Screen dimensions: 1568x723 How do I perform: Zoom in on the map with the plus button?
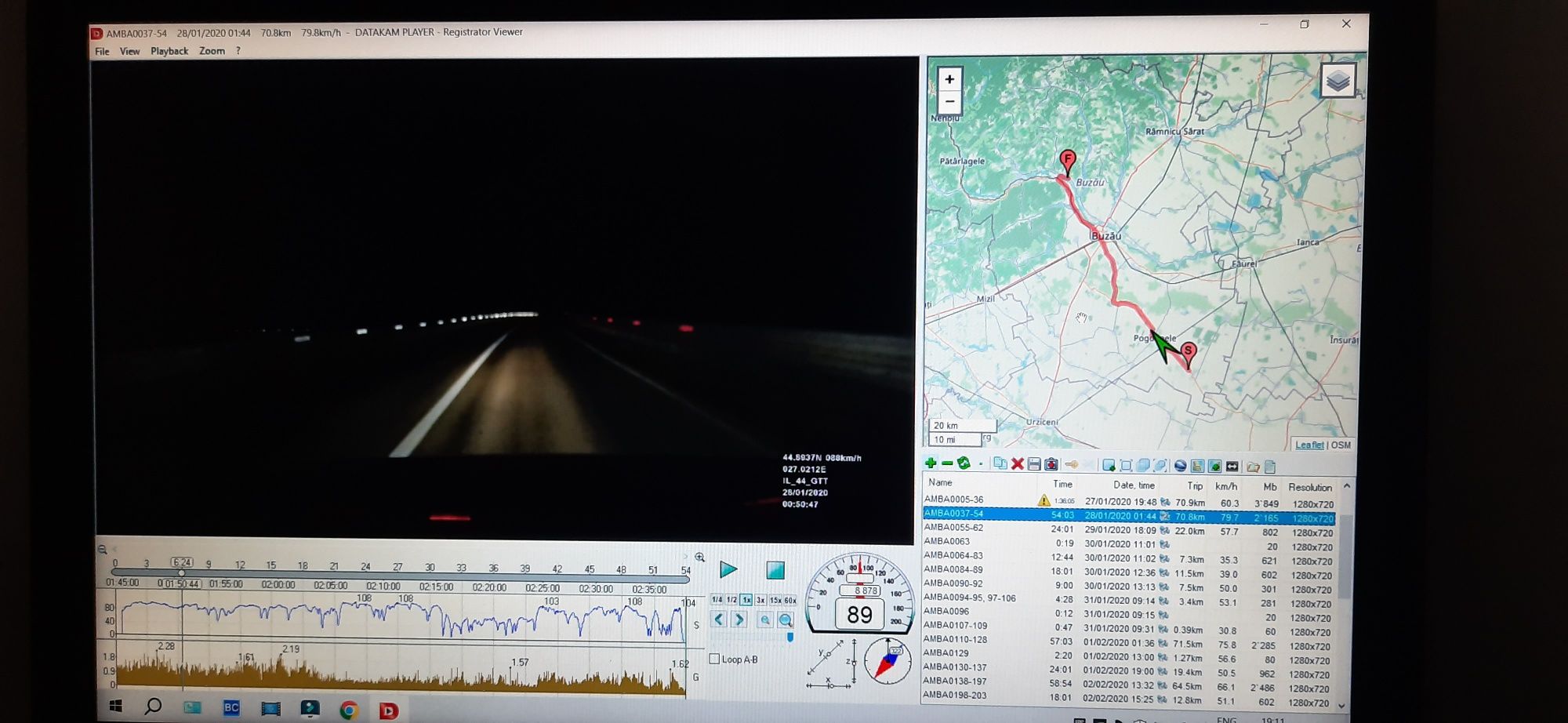click(x=949, y=79)
